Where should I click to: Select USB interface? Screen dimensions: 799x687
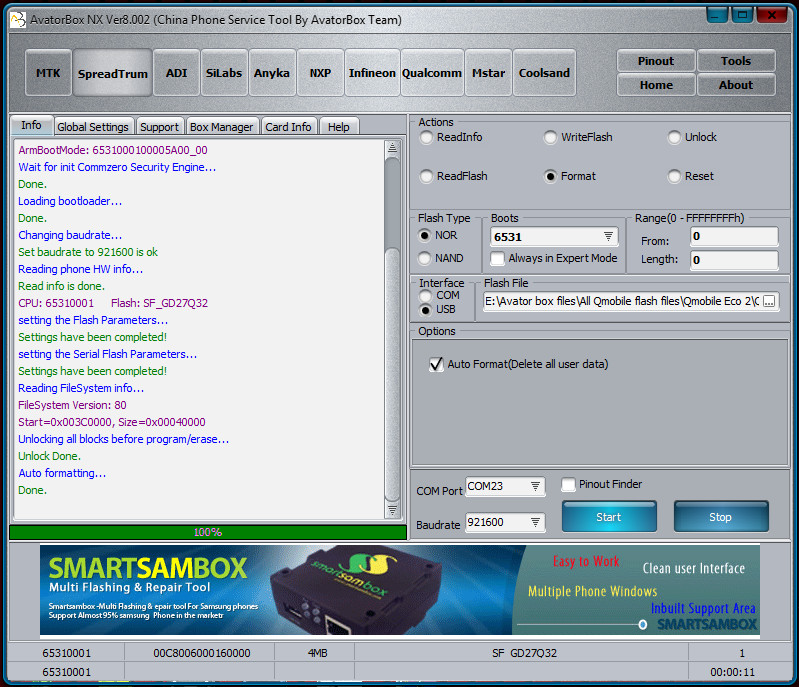pyautogui.click(x=438, y=309)
